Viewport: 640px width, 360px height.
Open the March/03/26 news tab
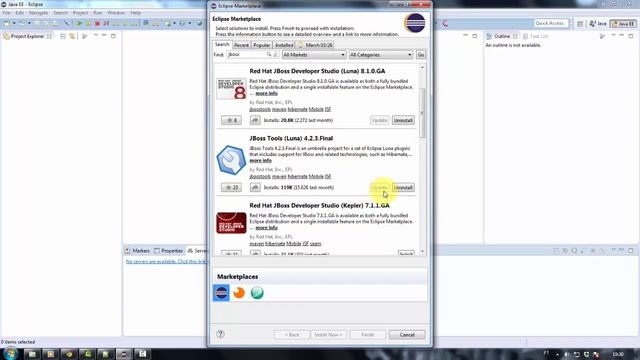pos(315,45)
